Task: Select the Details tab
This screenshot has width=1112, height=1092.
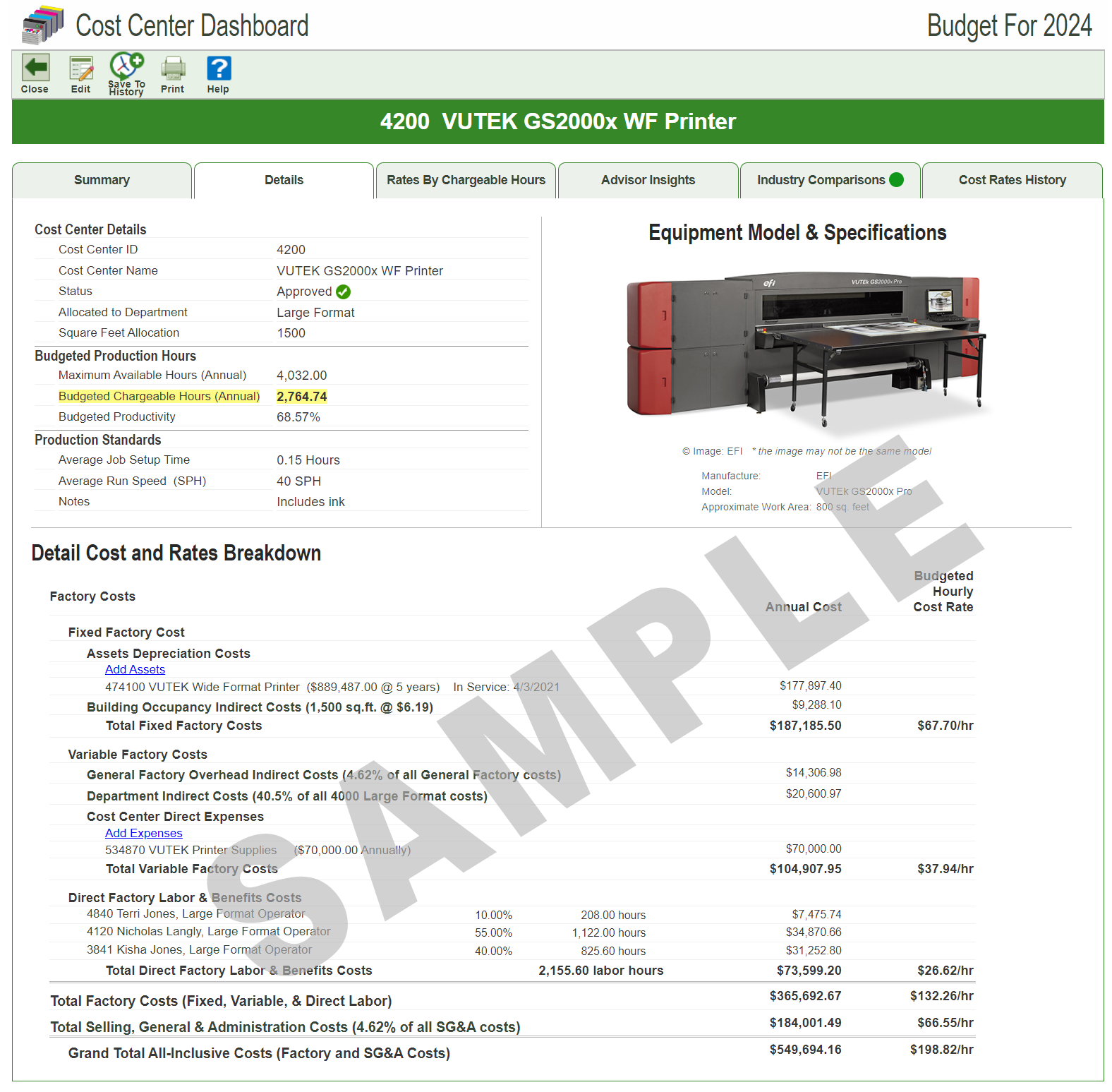Action: tap(284, 181)
